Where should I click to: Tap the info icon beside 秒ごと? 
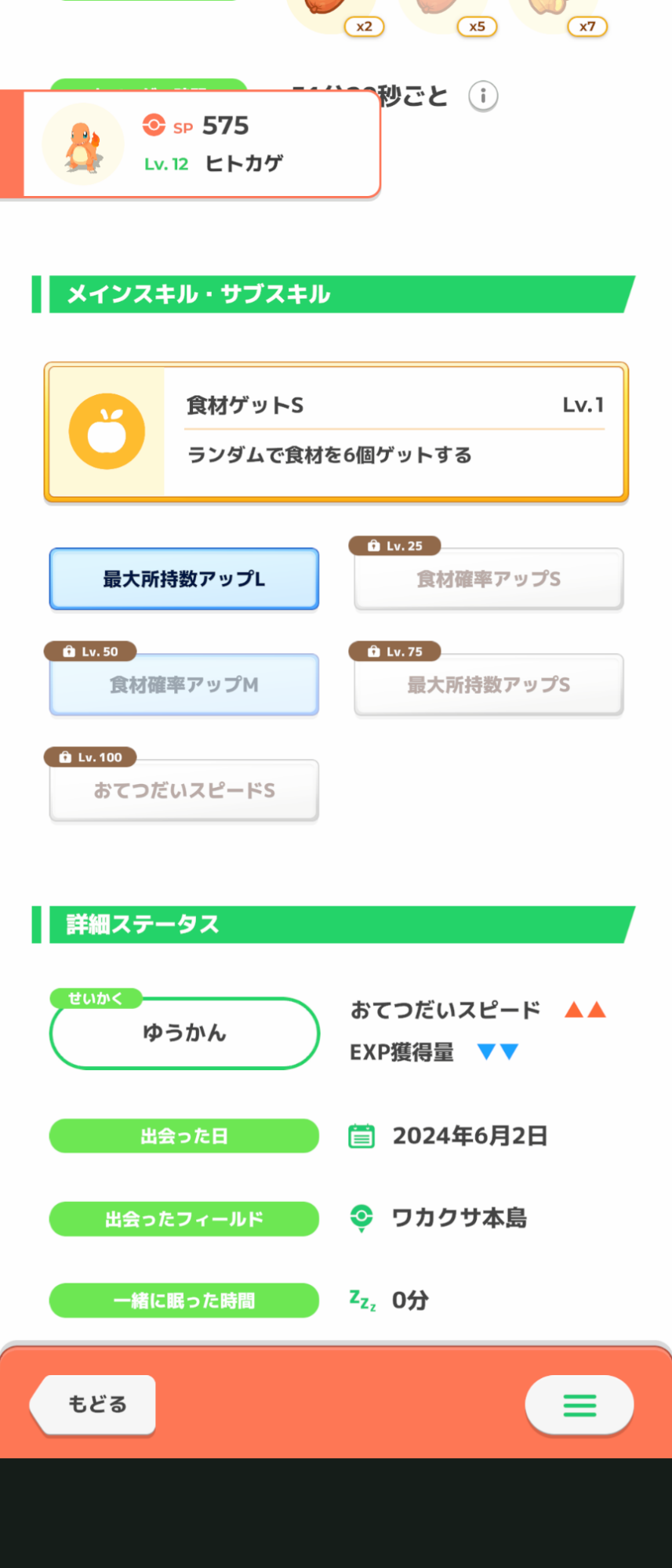483,96
